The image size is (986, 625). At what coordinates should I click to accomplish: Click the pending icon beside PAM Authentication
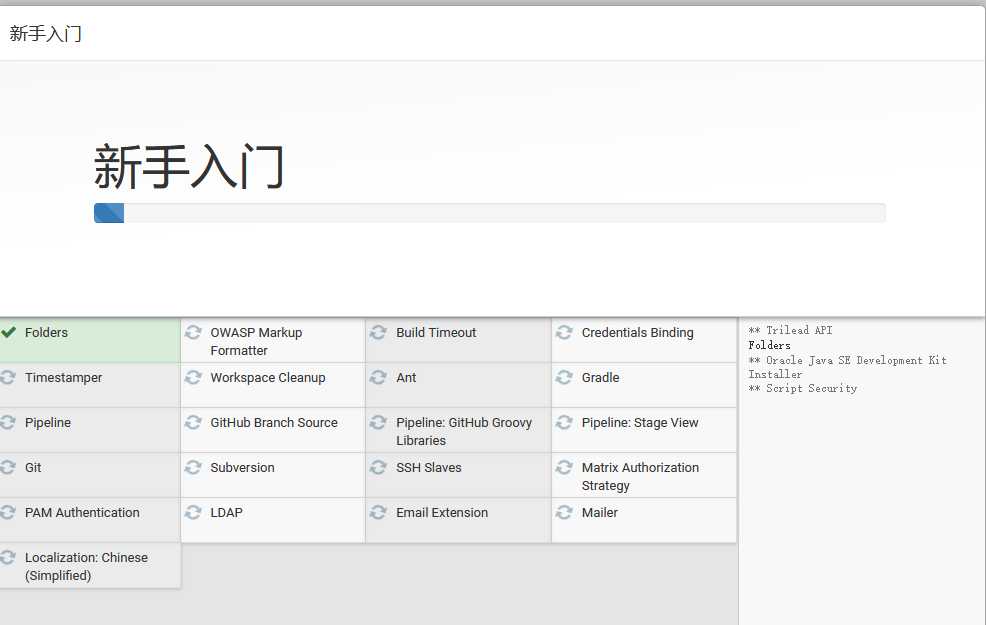coord(8,512)
